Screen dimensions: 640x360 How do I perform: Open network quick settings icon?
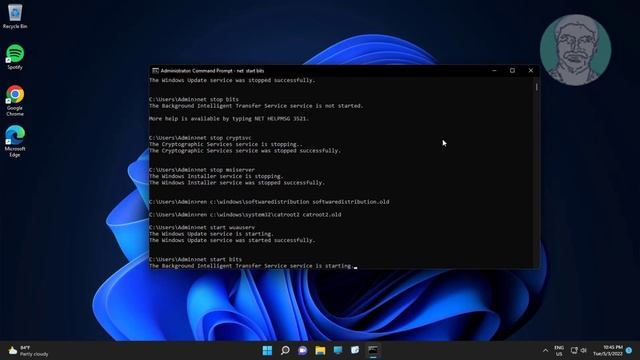click(574, 350)
